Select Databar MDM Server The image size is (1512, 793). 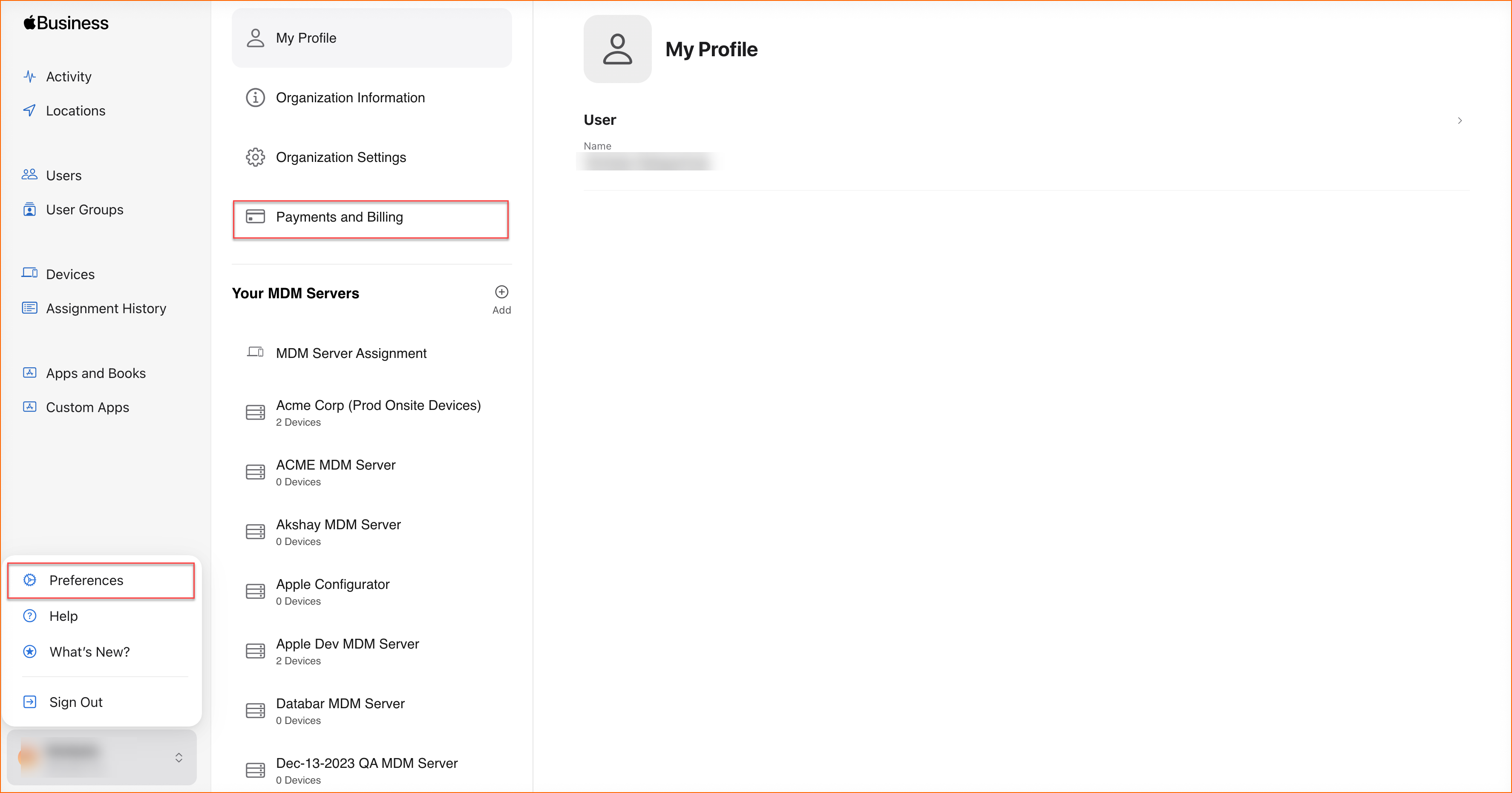(372, 711)
